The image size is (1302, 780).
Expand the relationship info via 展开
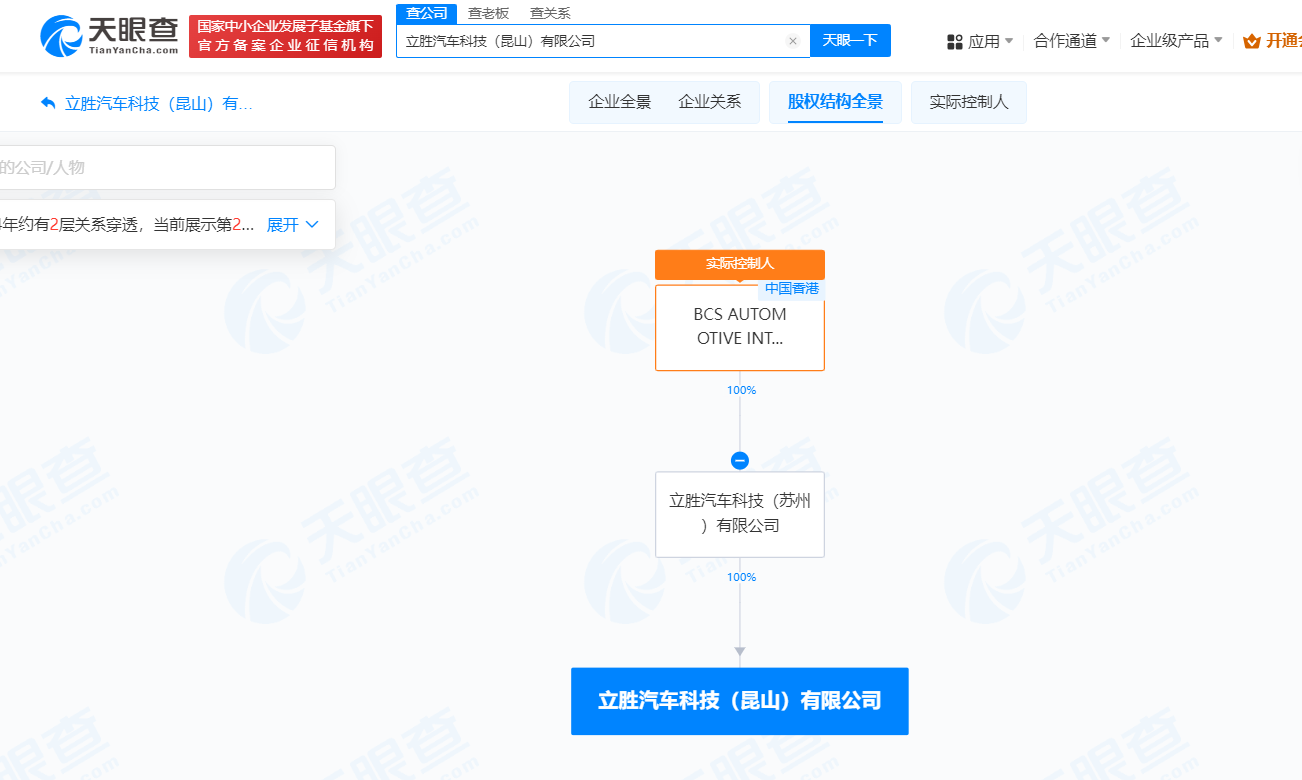292,225
